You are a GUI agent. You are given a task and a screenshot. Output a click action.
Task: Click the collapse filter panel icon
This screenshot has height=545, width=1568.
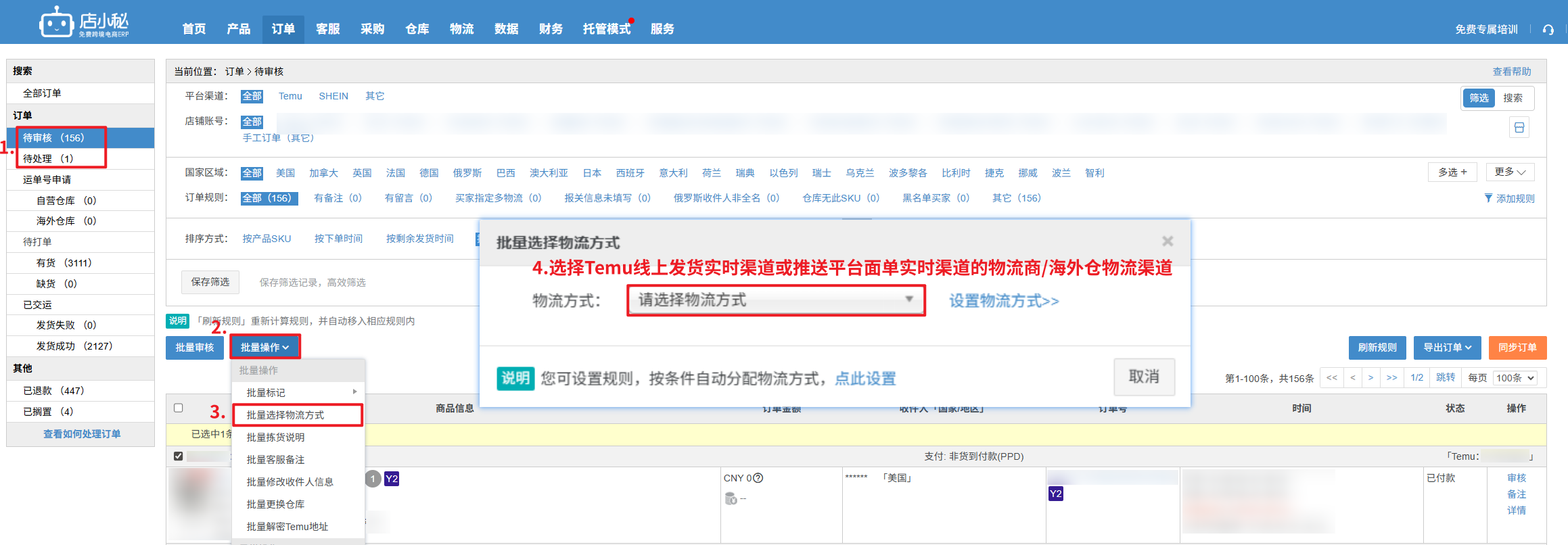[x=1519, y=128]
